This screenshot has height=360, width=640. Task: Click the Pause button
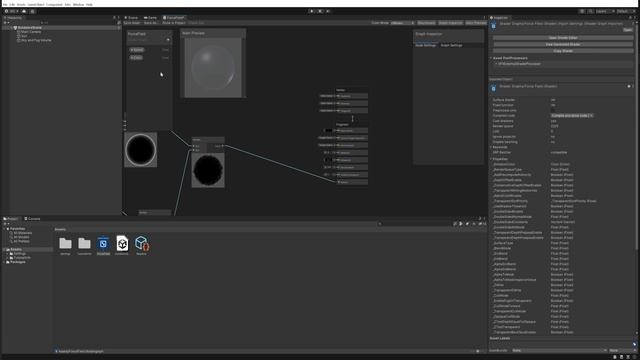[x=320, y=11]
